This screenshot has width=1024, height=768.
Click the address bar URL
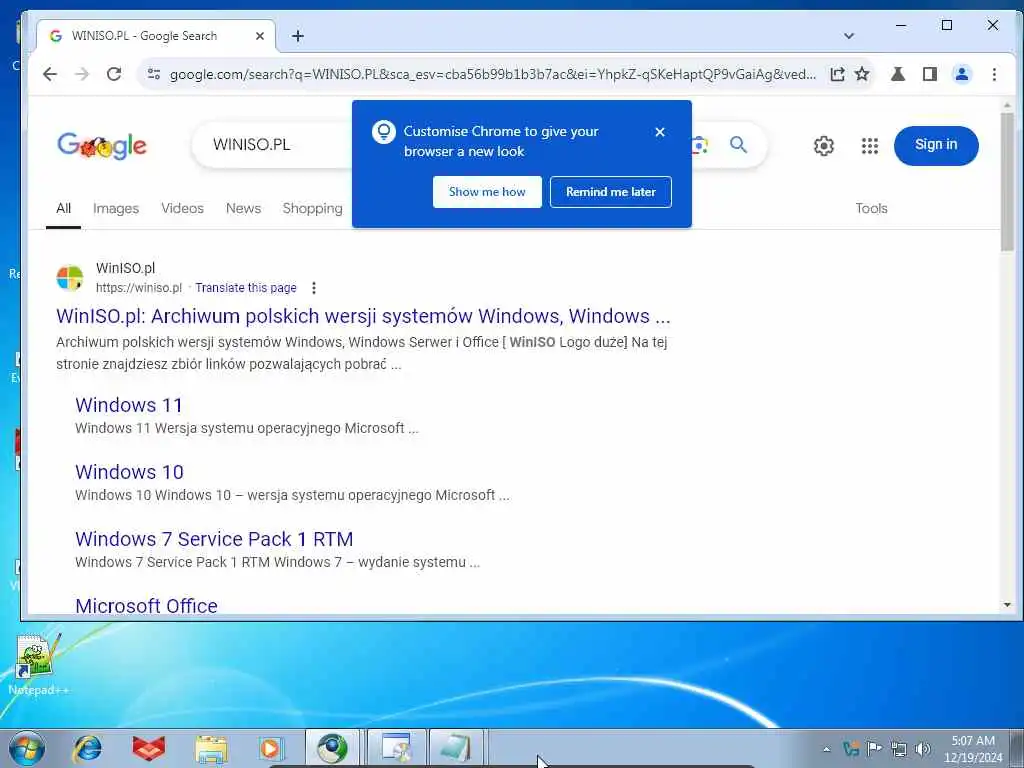(492, 74)
